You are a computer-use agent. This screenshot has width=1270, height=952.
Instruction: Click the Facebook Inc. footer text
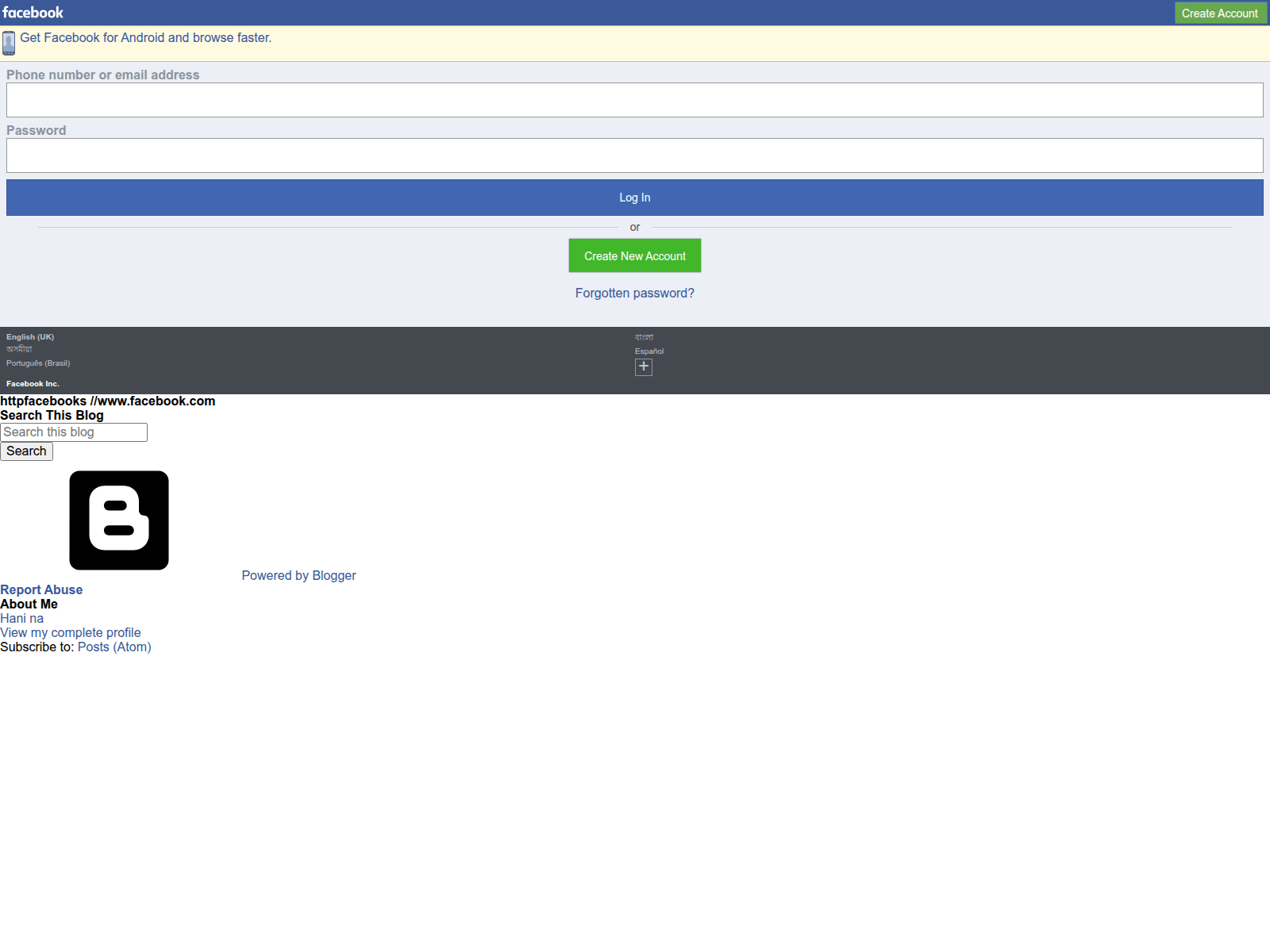(33, 383)
